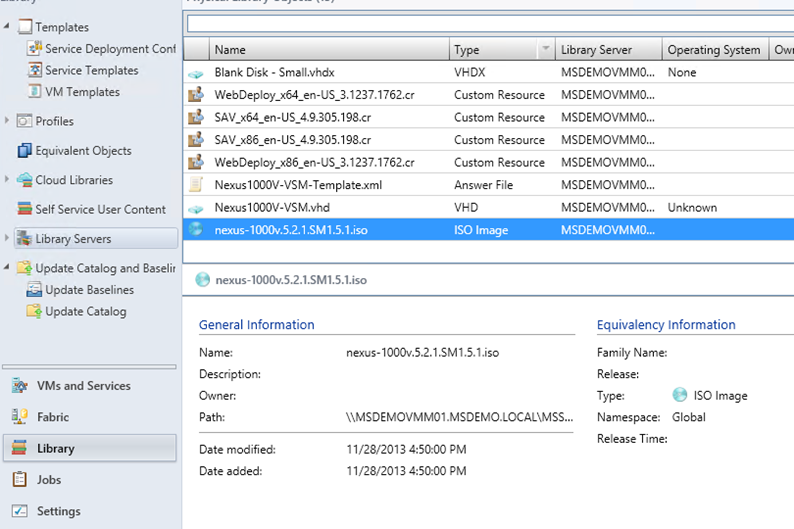Collapse the Templates tree node
The image size is (794, 529).
7,25
